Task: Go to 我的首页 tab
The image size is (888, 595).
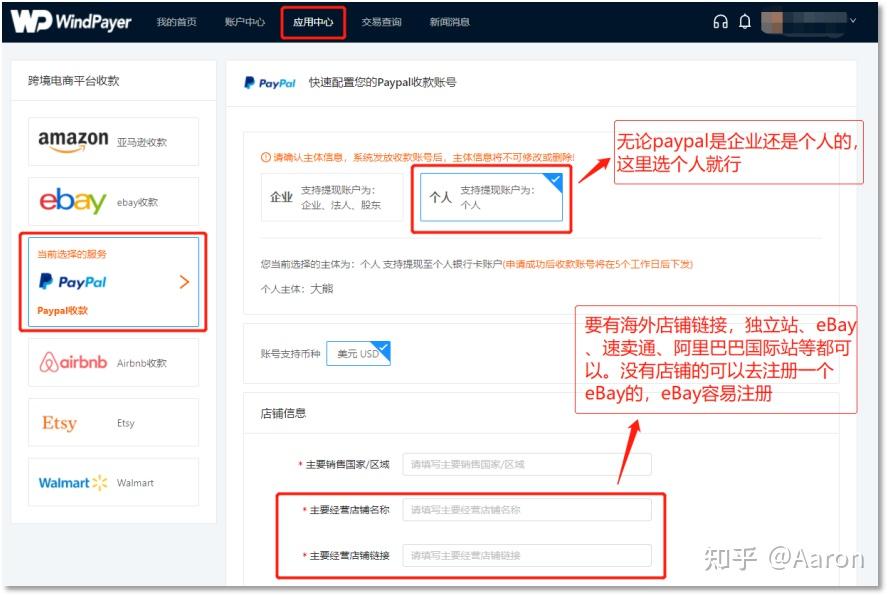Action: 177,22
